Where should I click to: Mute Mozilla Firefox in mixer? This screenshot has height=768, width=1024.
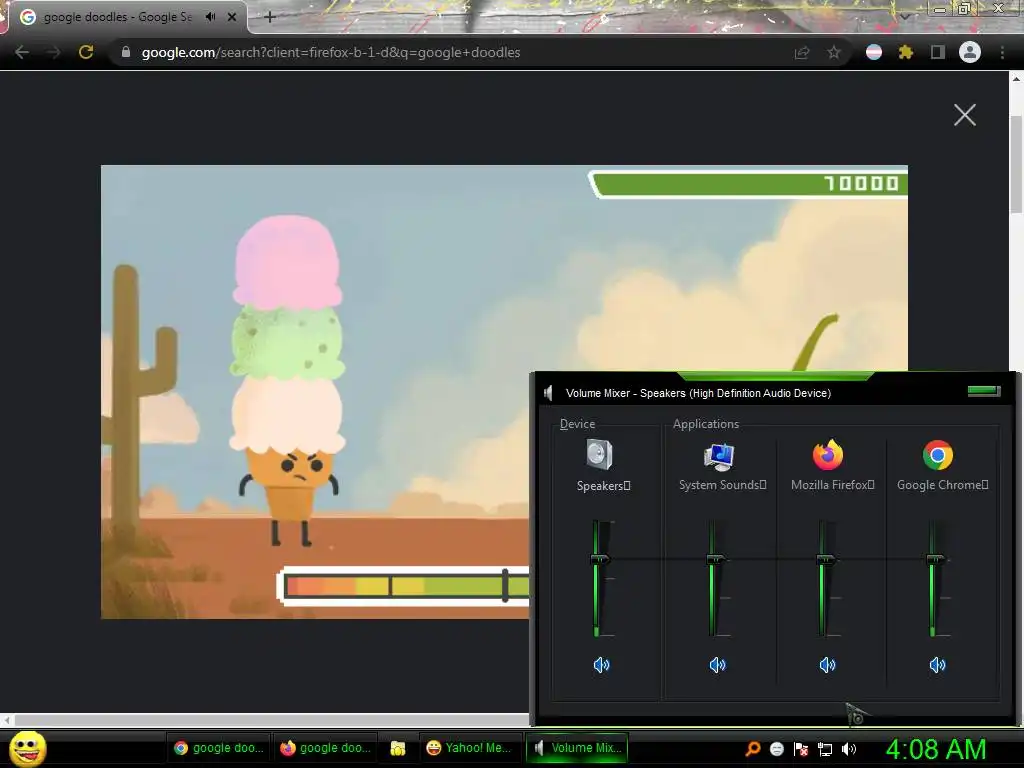(827, 665)
